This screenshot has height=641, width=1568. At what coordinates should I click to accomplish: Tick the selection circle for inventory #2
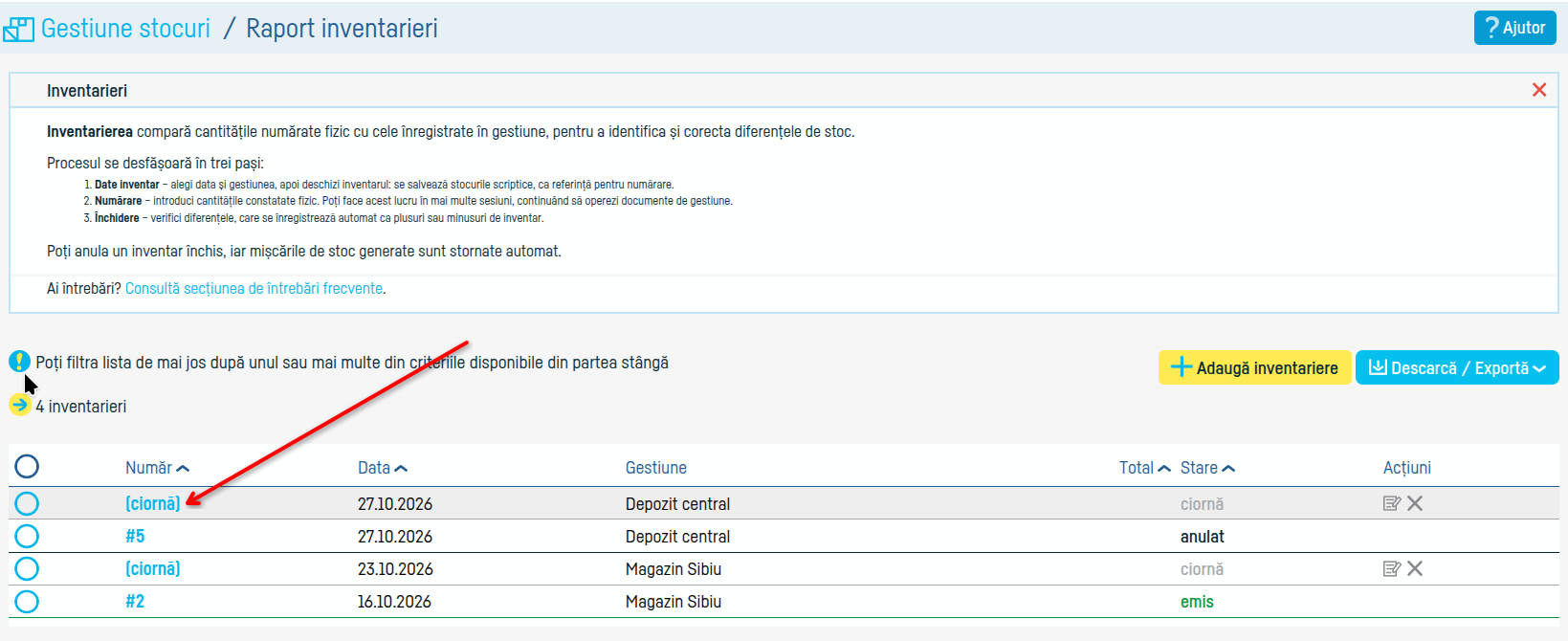(27, 601)
